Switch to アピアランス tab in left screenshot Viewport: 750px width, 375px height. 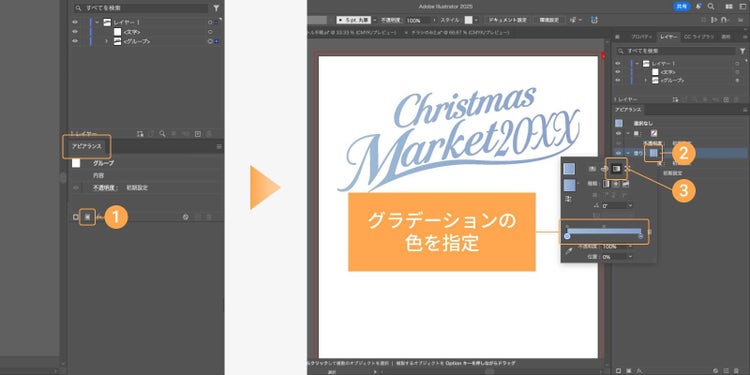(87, 146)
